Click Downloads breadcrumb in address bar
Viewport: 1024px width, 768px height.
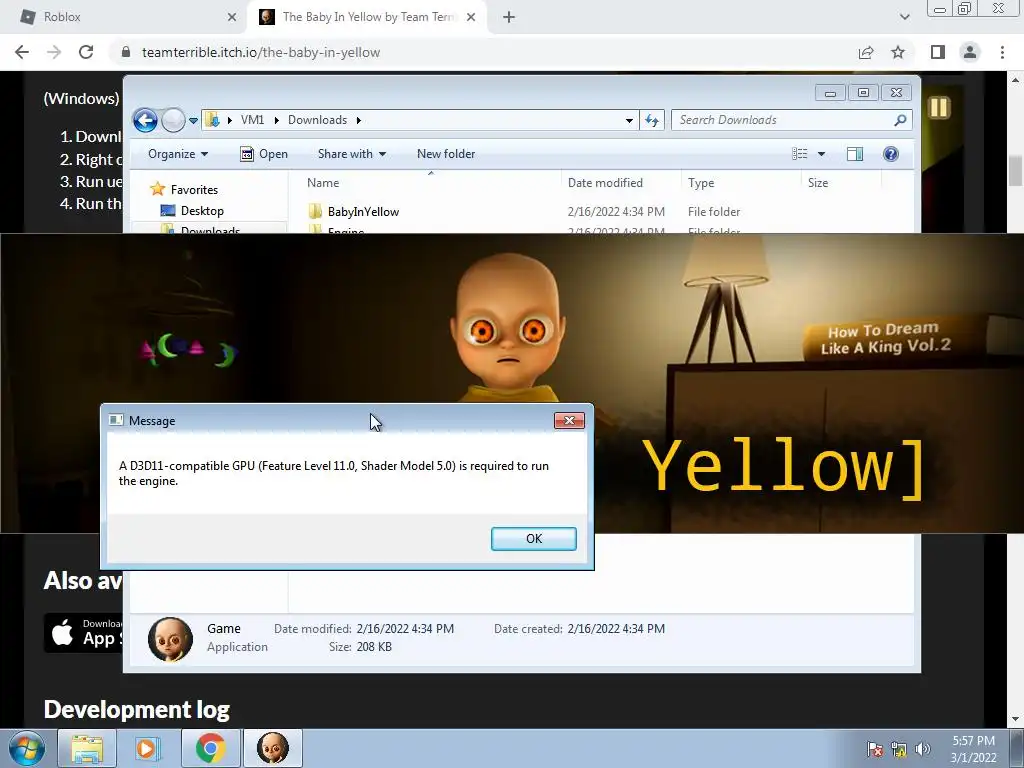pos(317,120)
